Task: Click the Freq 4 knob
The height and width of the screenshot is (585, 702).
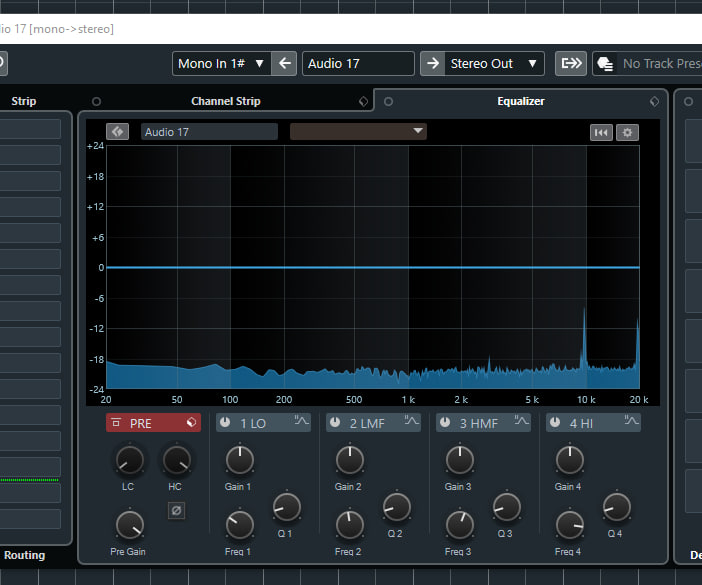Action: 569,525
